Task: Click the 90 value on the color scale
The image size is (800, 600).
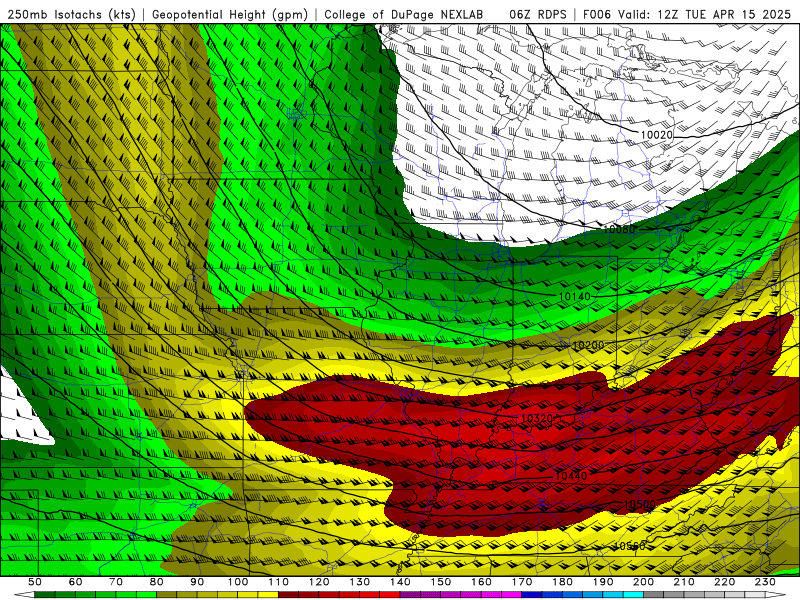Action: tap(197, 582)
